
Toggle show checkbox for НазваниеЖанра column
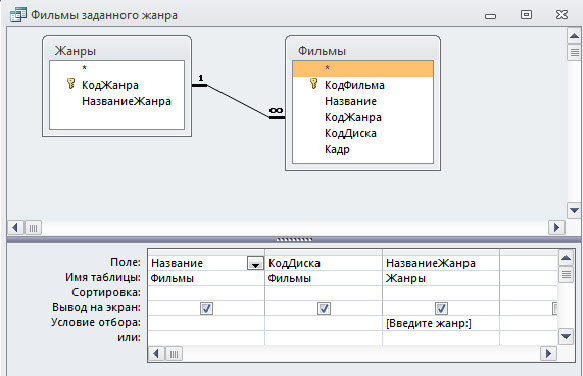click(441, 308)
